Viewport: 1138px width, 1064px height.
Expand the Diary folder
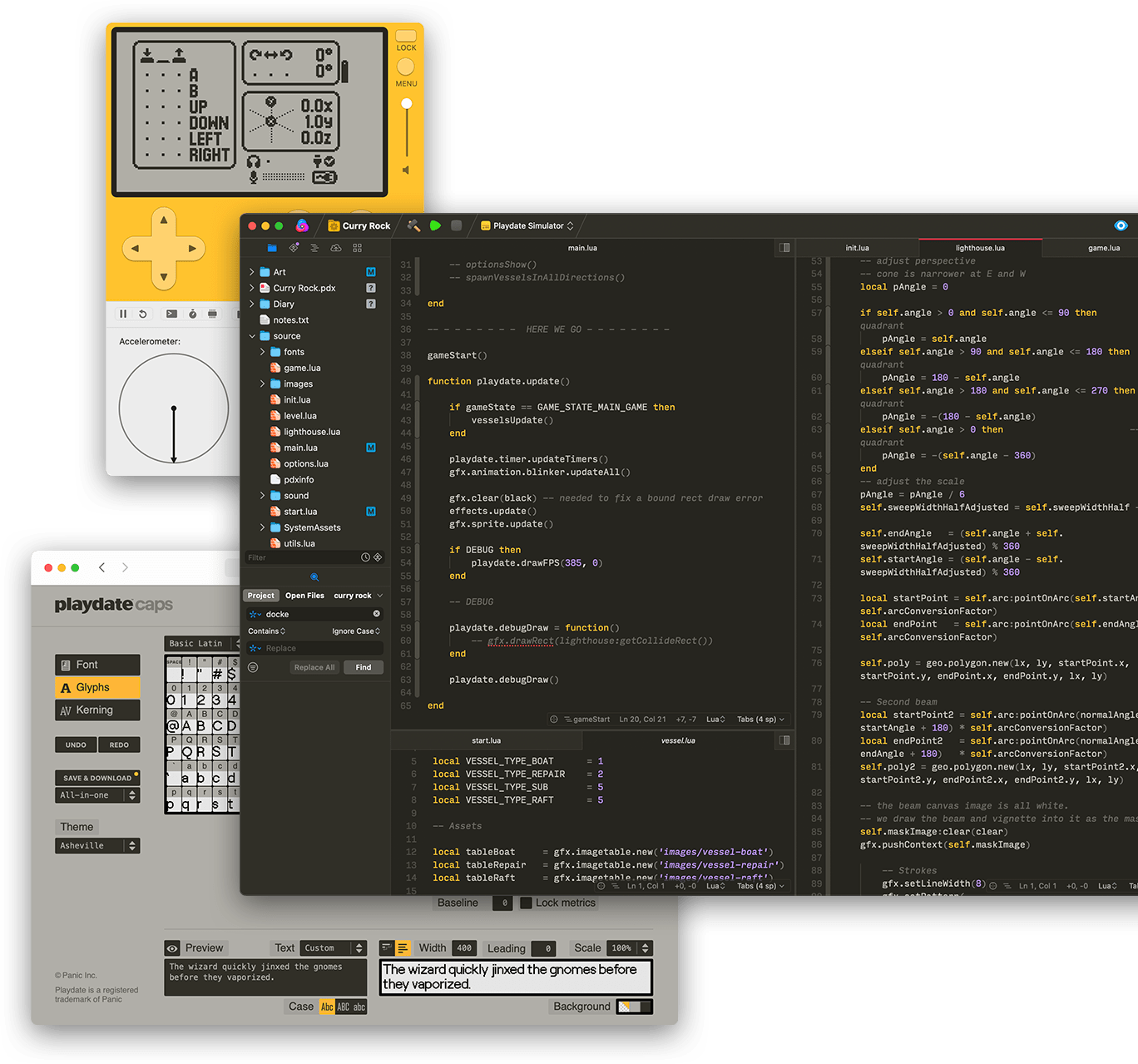click(252, 304)
